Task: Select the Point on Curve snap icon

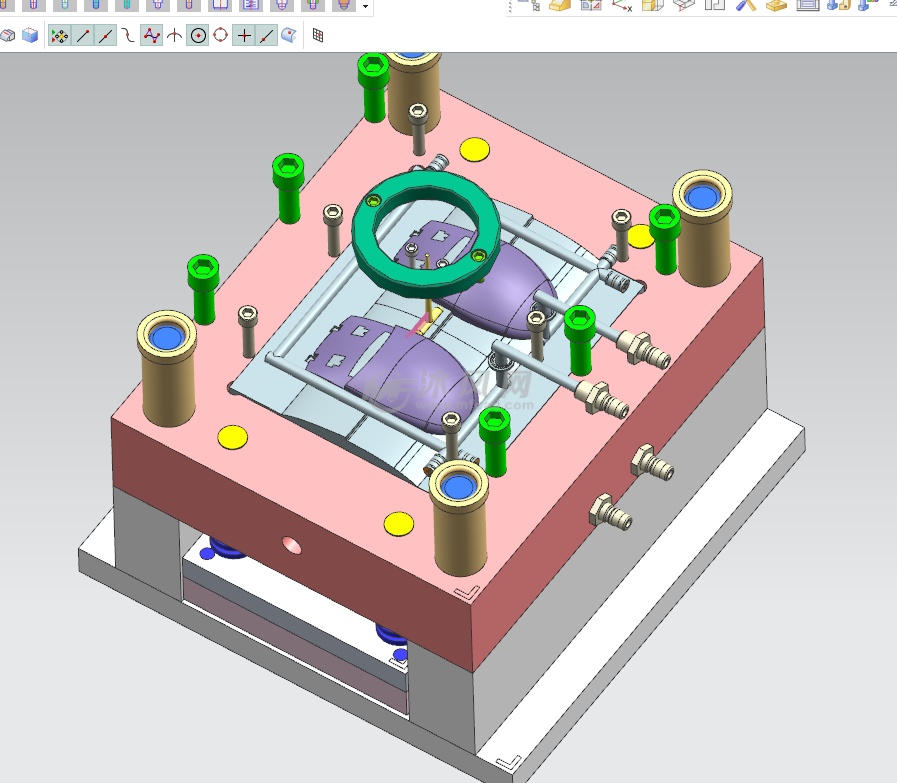Action: point(266,36)
